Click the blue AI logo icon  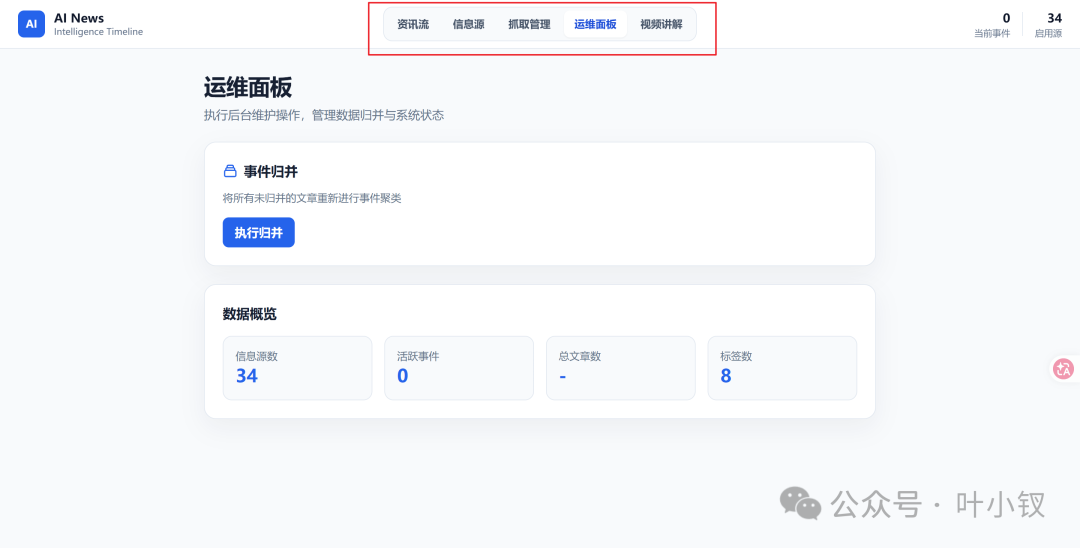(x=31, y=24)
